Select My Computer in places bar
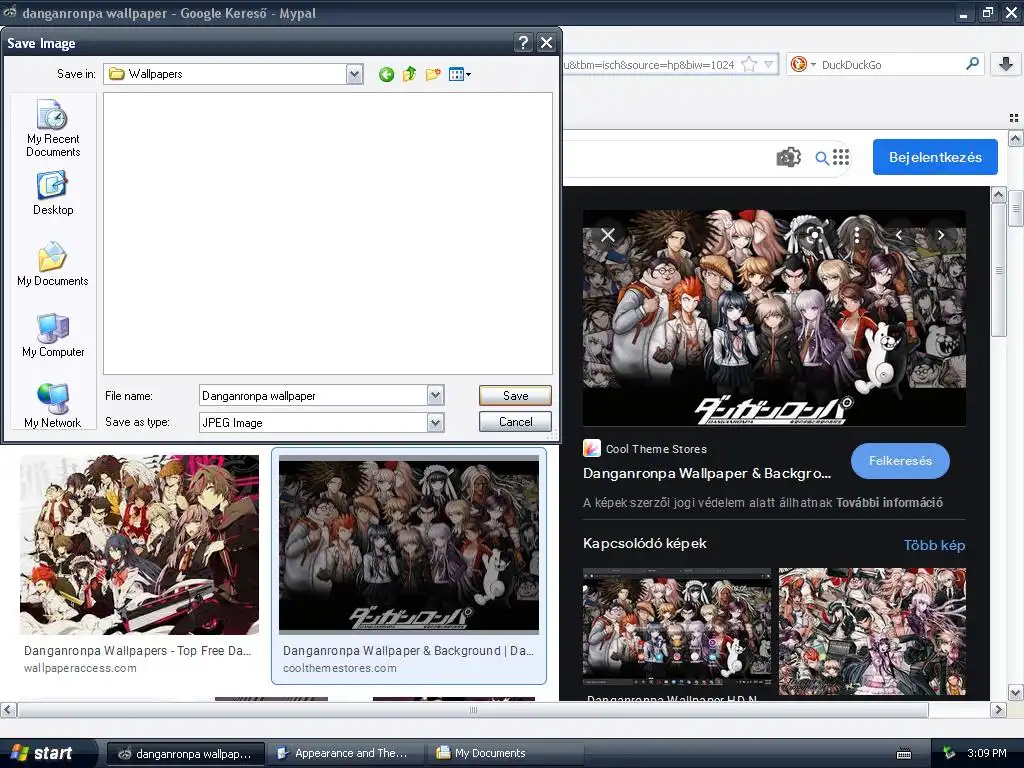The height and width of the screenshot is (768, 1024). [x=53, y=335]
